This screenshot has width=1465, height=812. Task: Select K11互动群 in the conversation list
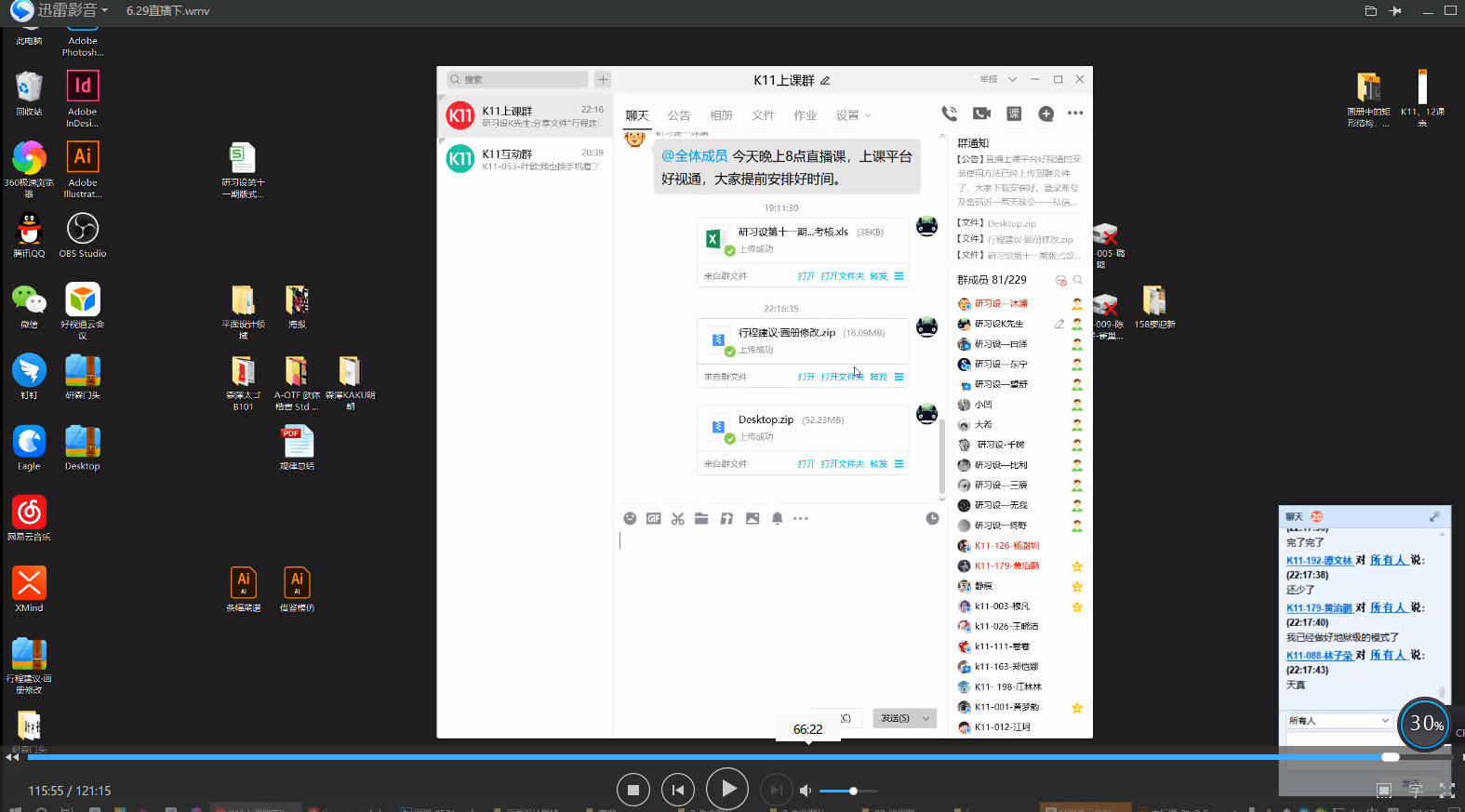(526, 159)
